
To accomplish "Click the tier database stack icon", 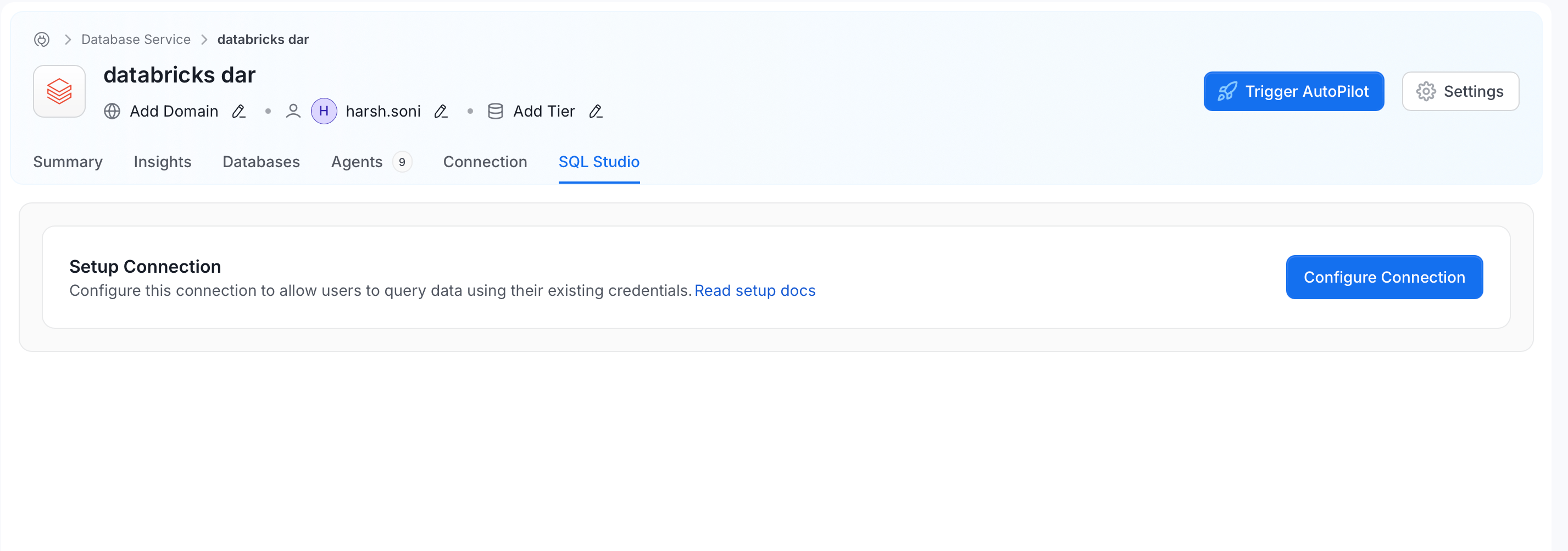I will tap(496, 112).
